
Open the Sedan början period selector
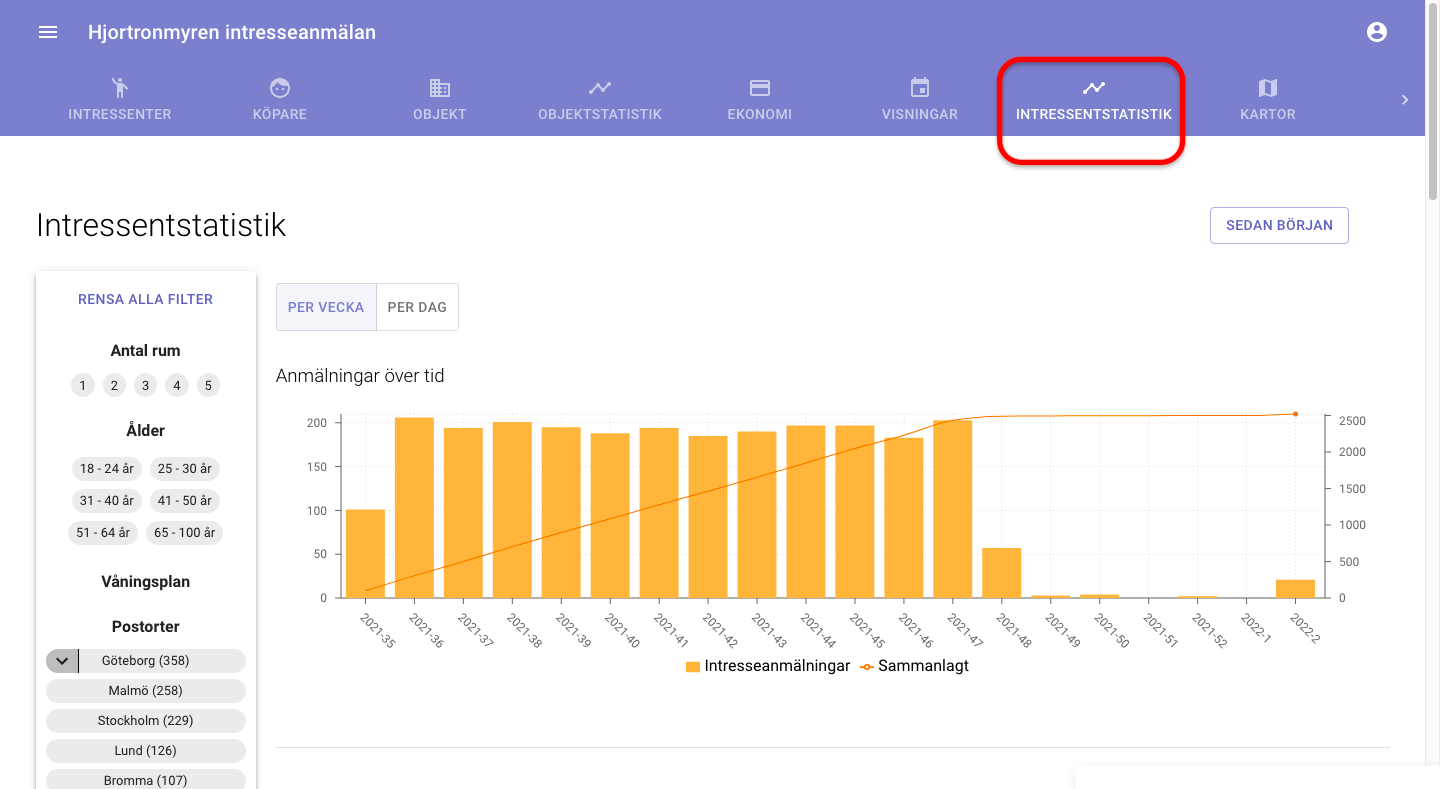[x=1279, y=225]
